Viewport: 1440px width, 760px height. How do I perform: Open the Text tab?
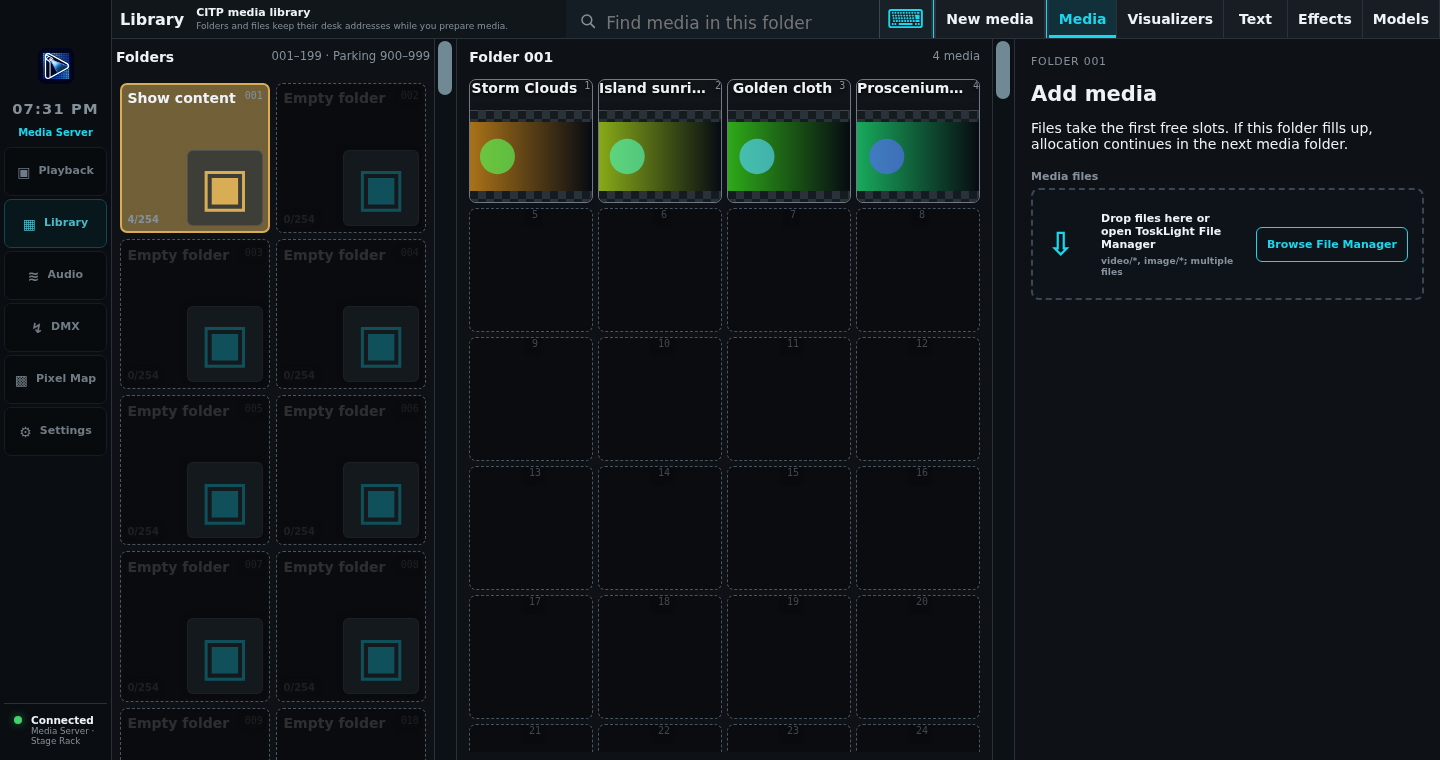pos(1255,19)
